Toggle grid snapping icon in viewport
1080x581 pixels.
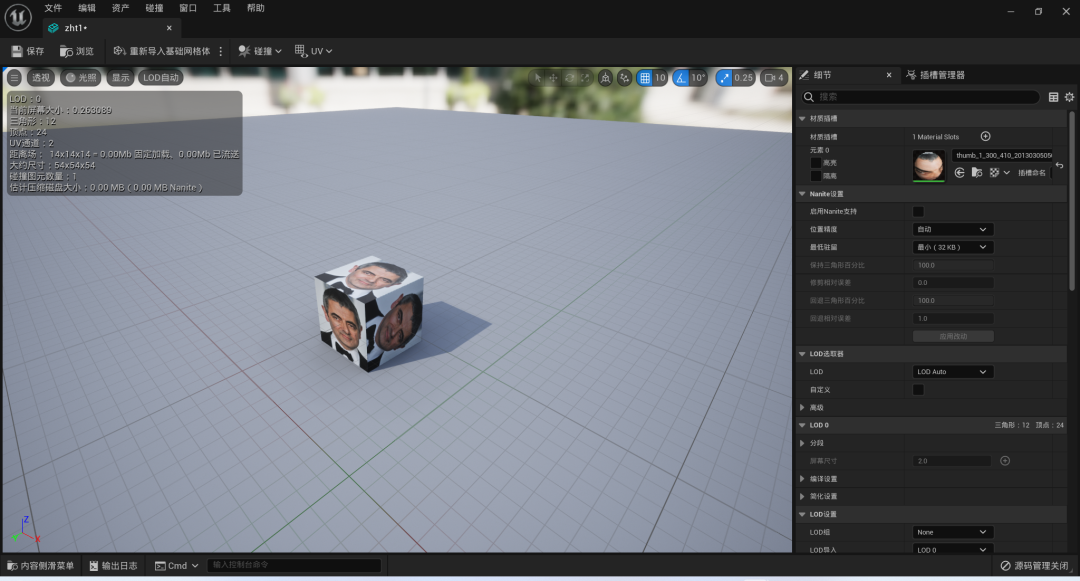(x=645, y=78)
